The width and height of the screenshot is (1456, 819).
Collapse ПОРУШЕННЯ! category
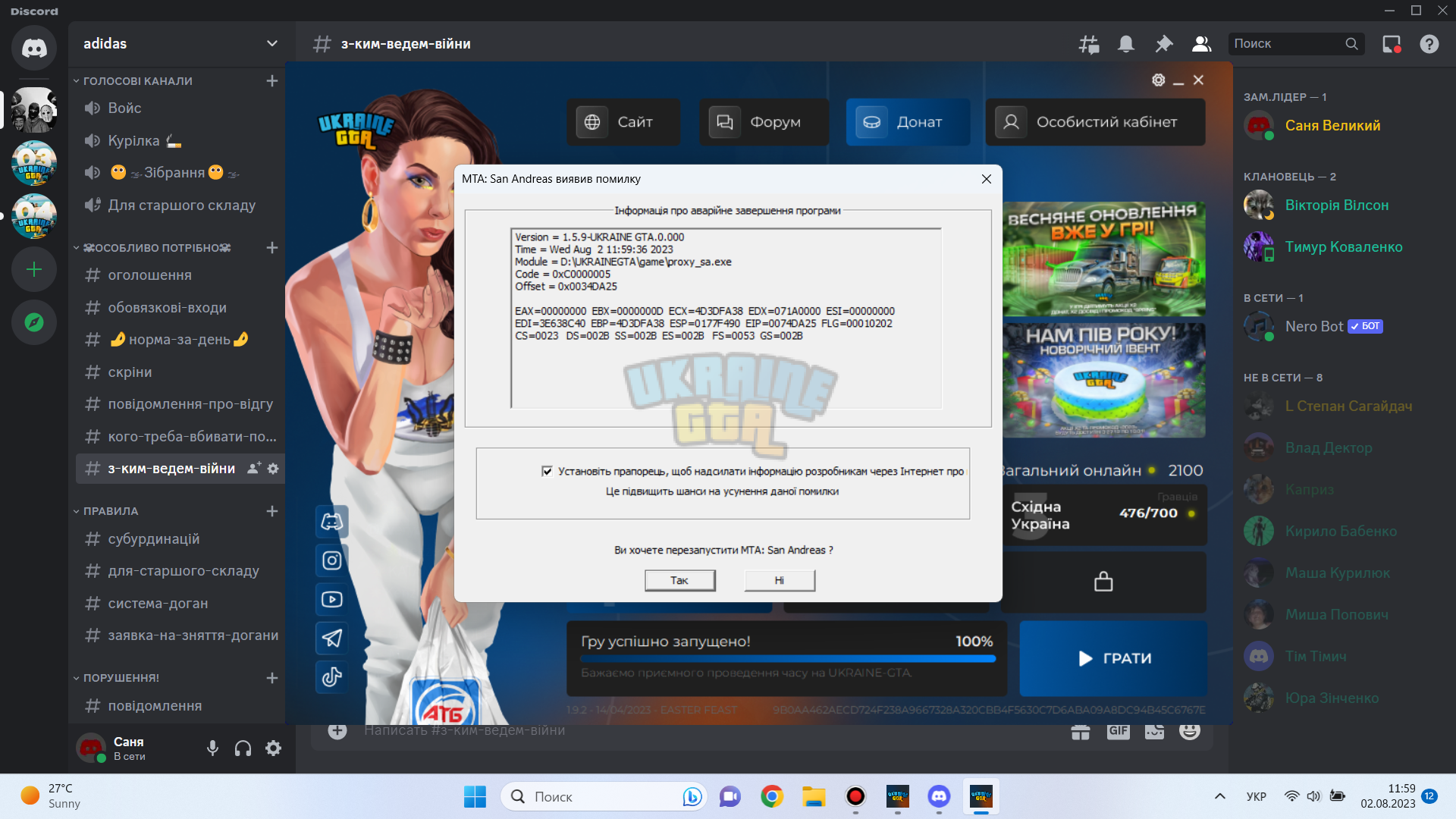pos(116,678)
